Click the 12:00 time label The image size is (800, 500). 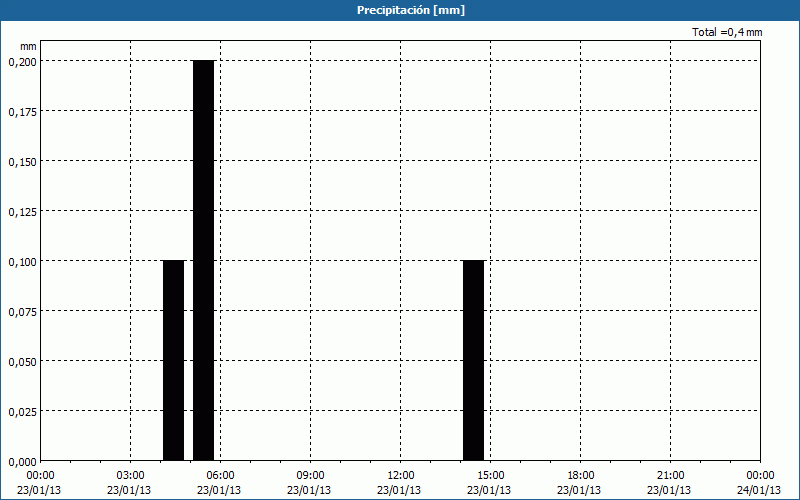401,476
